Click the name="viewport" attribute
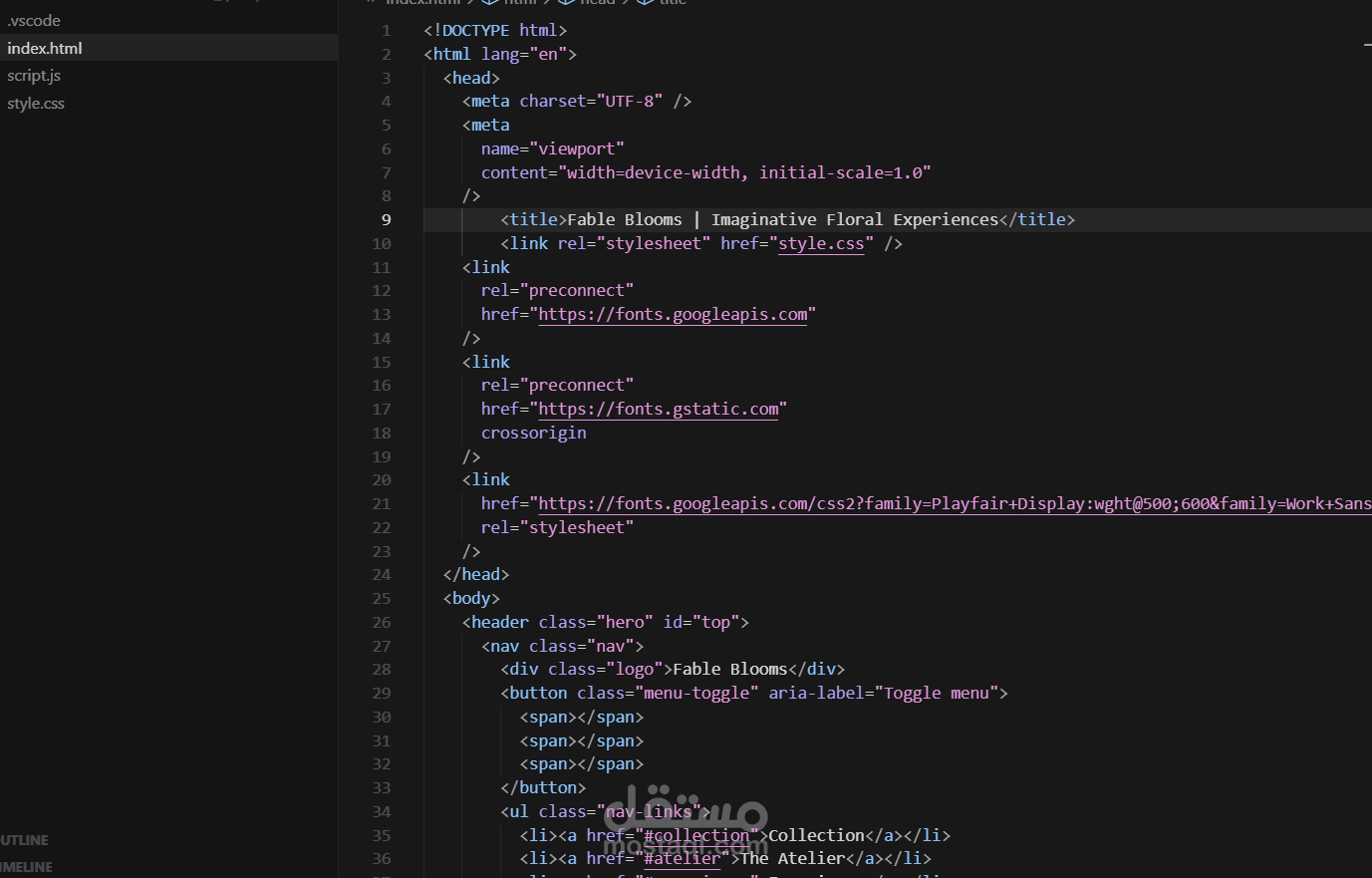Image resolution: width=1372 pixels, height=878 pixels. pos(553,148)
